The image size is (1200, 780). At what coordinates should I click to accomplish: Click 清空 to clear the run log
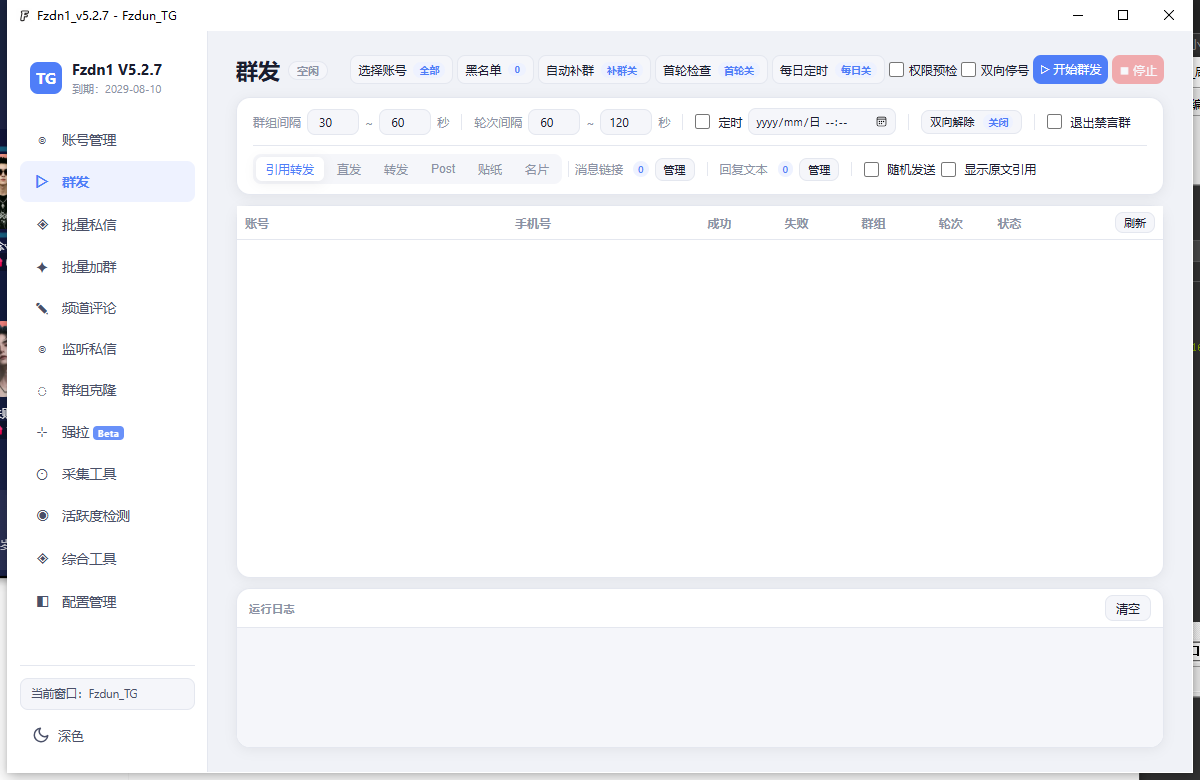[1128, 608]
